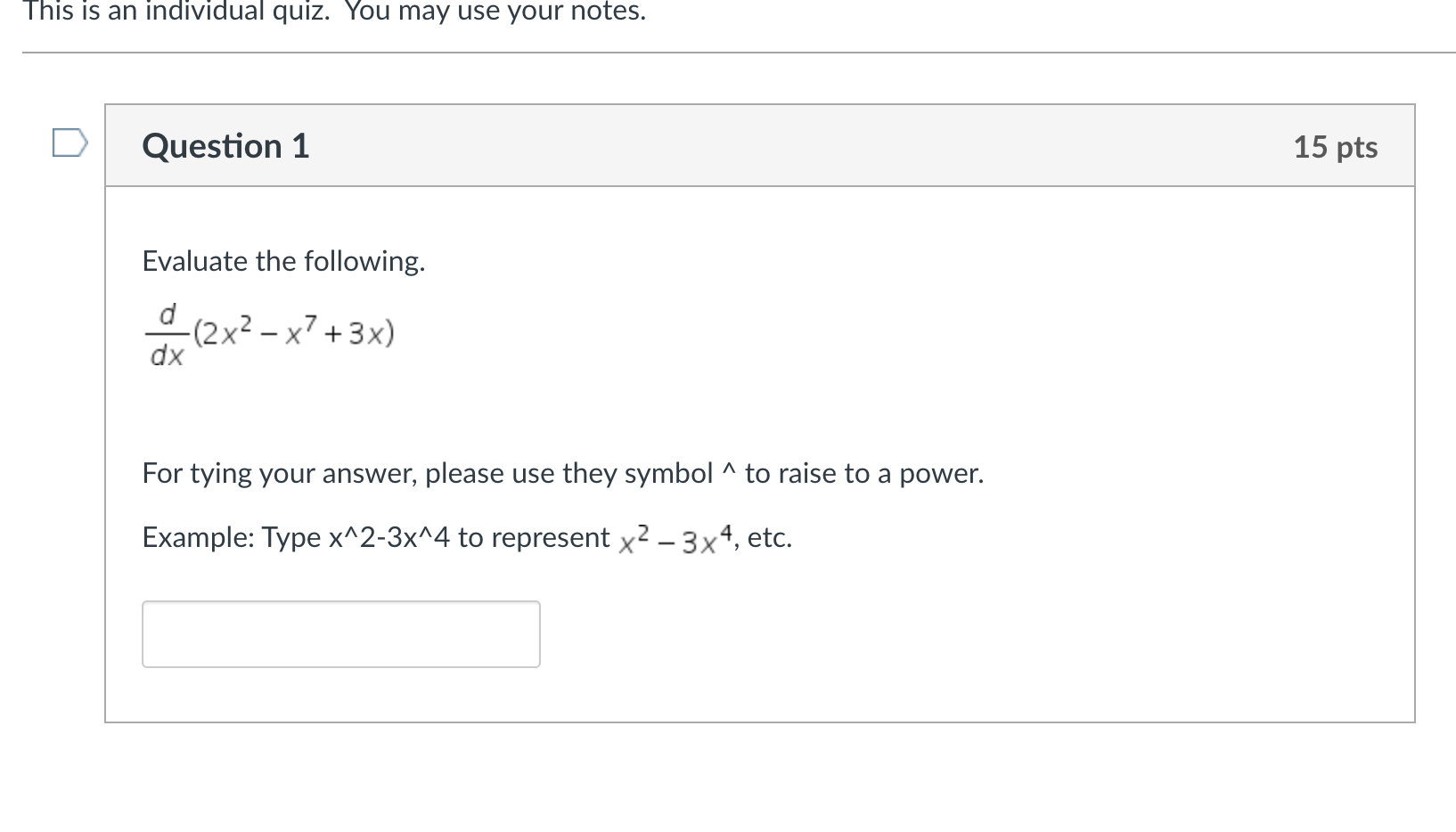Select the Question 1 title bar
Screen dimensions: 1456x832
(226, 145)
